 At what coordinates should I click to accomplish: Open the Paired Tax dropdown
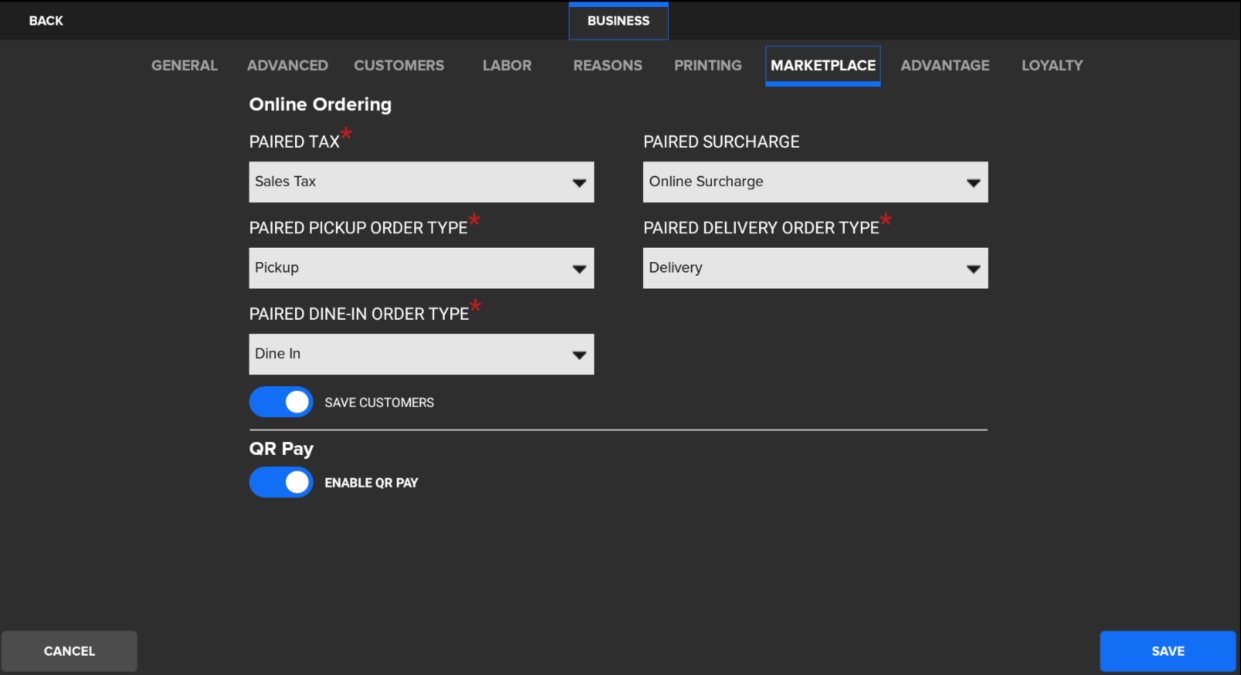pos(421,182)
